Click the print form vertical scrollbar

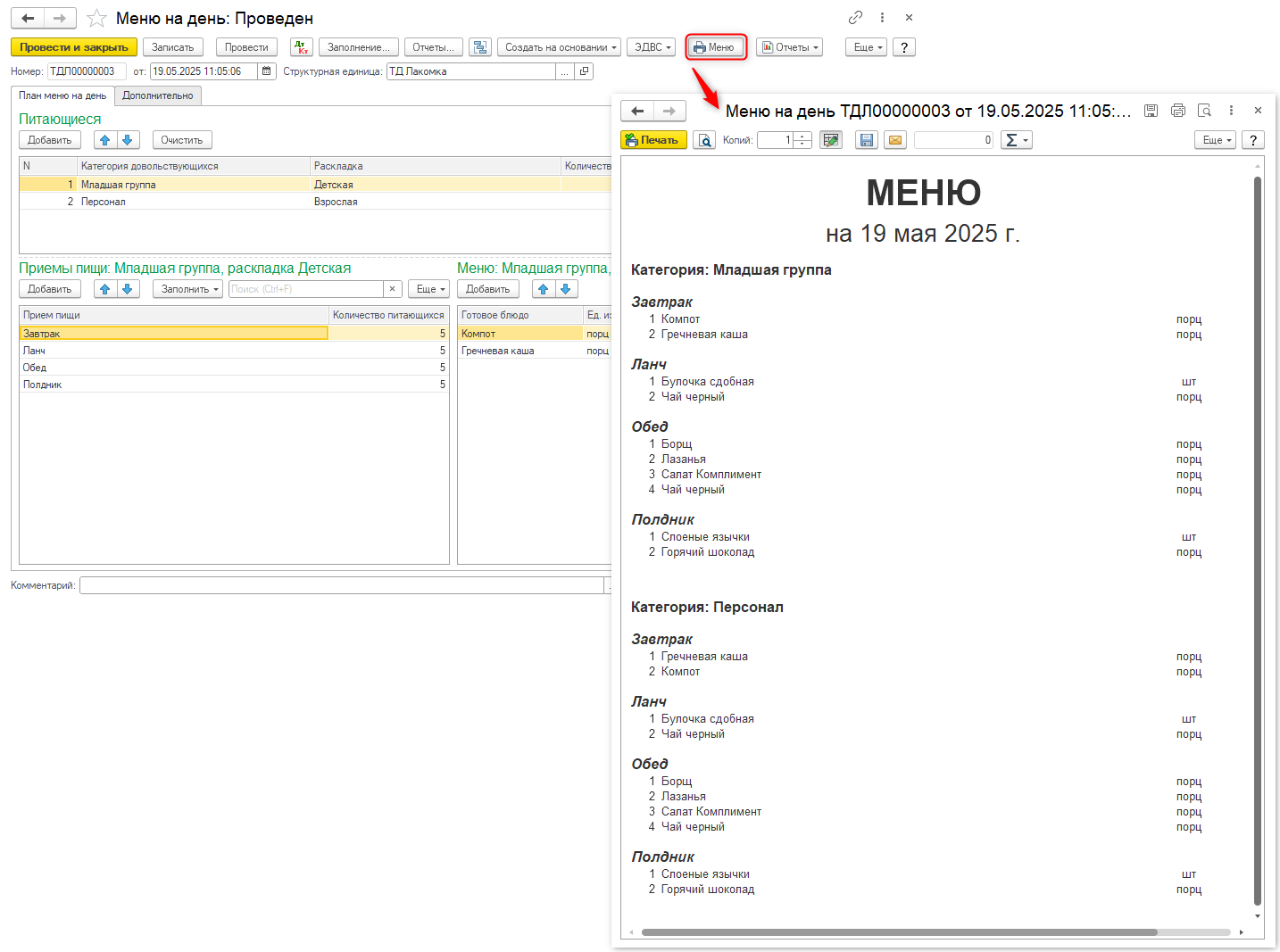[x=1258, y=535]
